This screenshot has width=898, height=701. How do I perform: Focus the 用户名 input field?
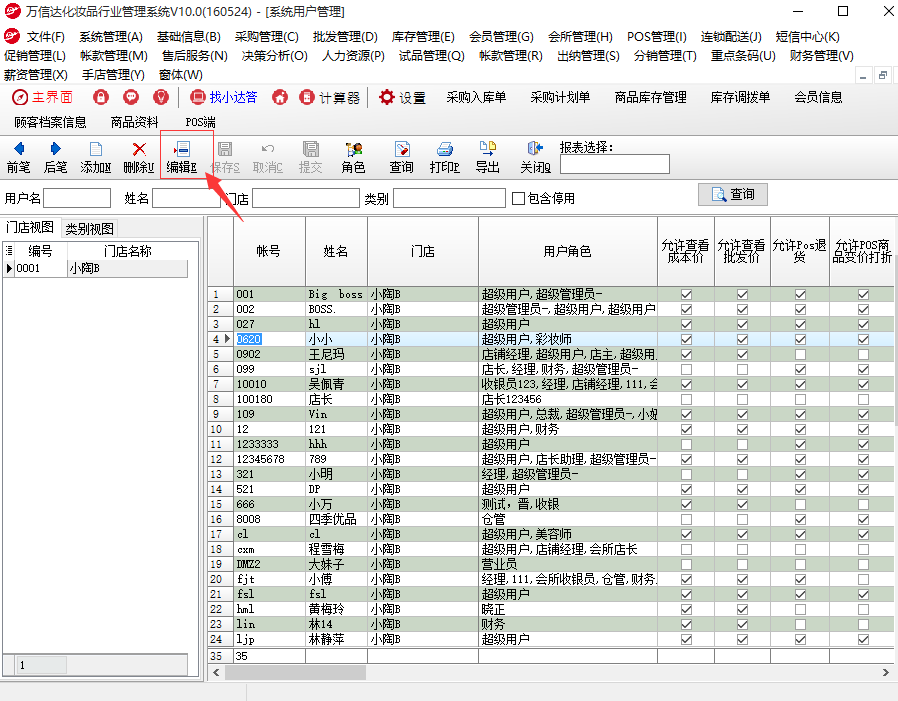[77, 198]
